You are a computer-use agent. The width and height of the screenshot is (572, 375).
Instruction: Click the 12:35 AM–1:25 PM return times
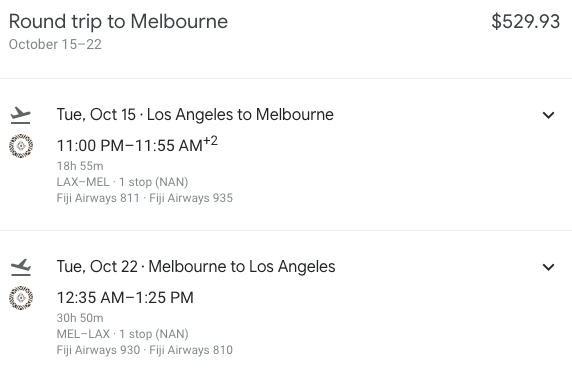(125, 298)
